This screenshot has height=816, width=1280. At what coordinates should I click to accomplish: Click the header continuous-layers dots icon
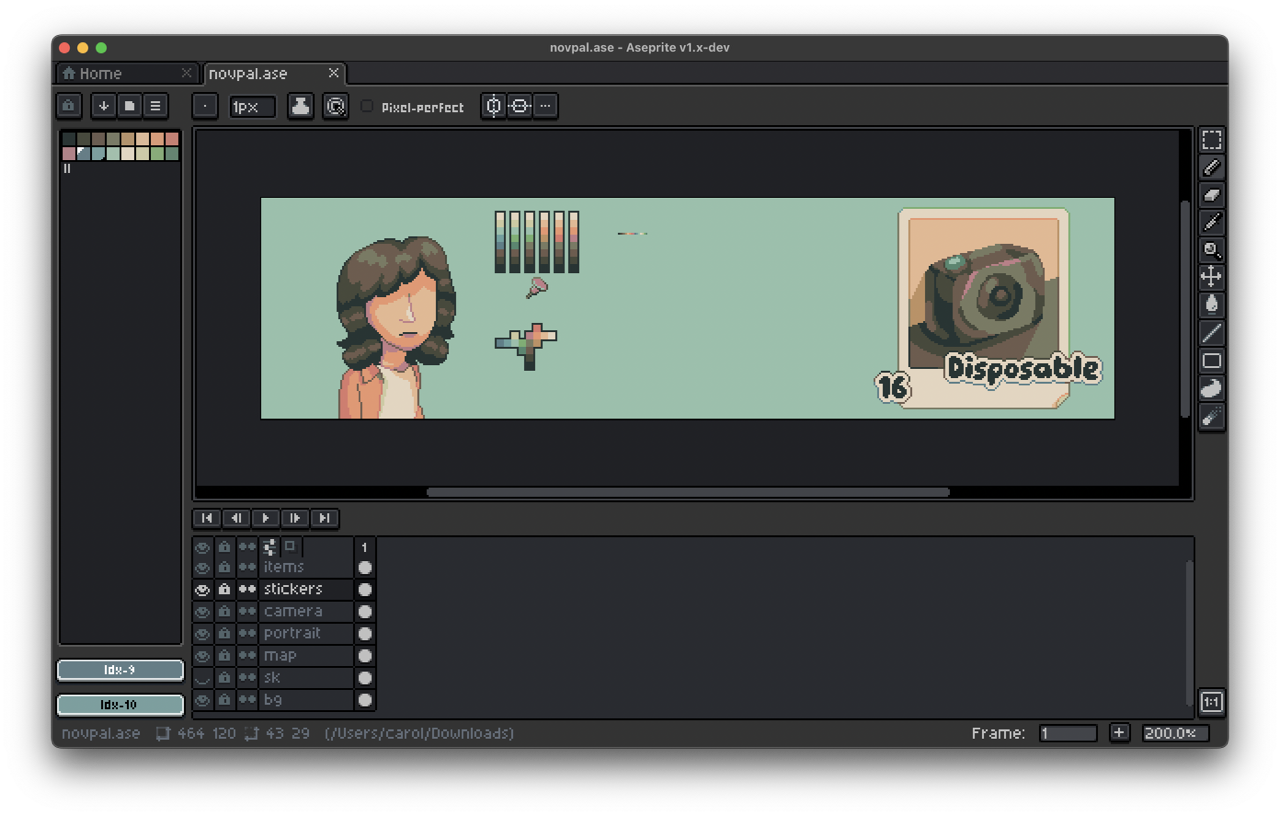[x=247, y=547]
